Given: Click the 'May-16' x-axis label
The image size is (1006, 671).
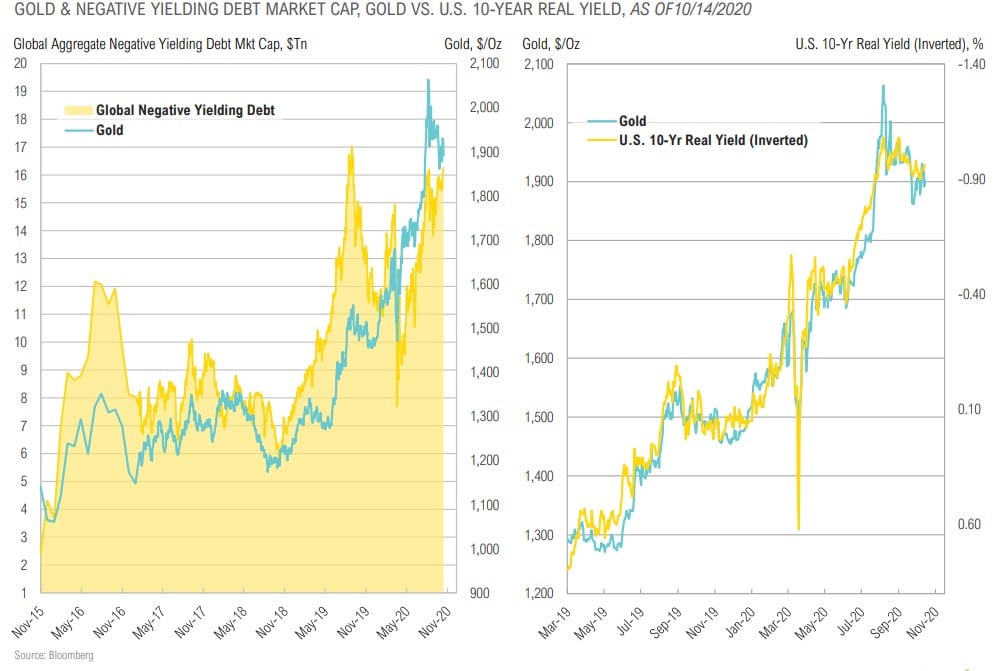Looking at the screenshot, I should pyautogui.click(x=69, y=621).
